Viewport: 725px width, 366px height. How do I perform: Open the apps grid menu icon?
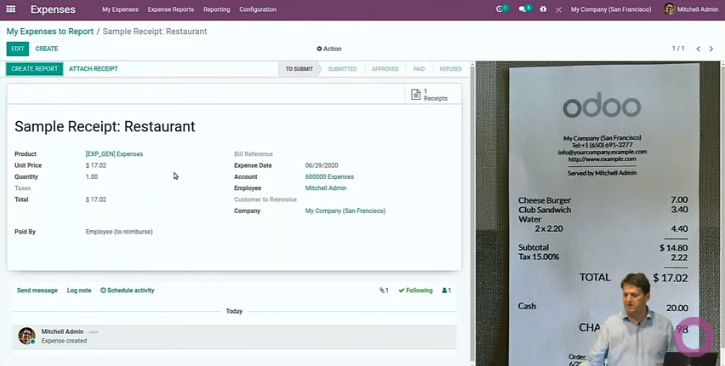[11, 9]
